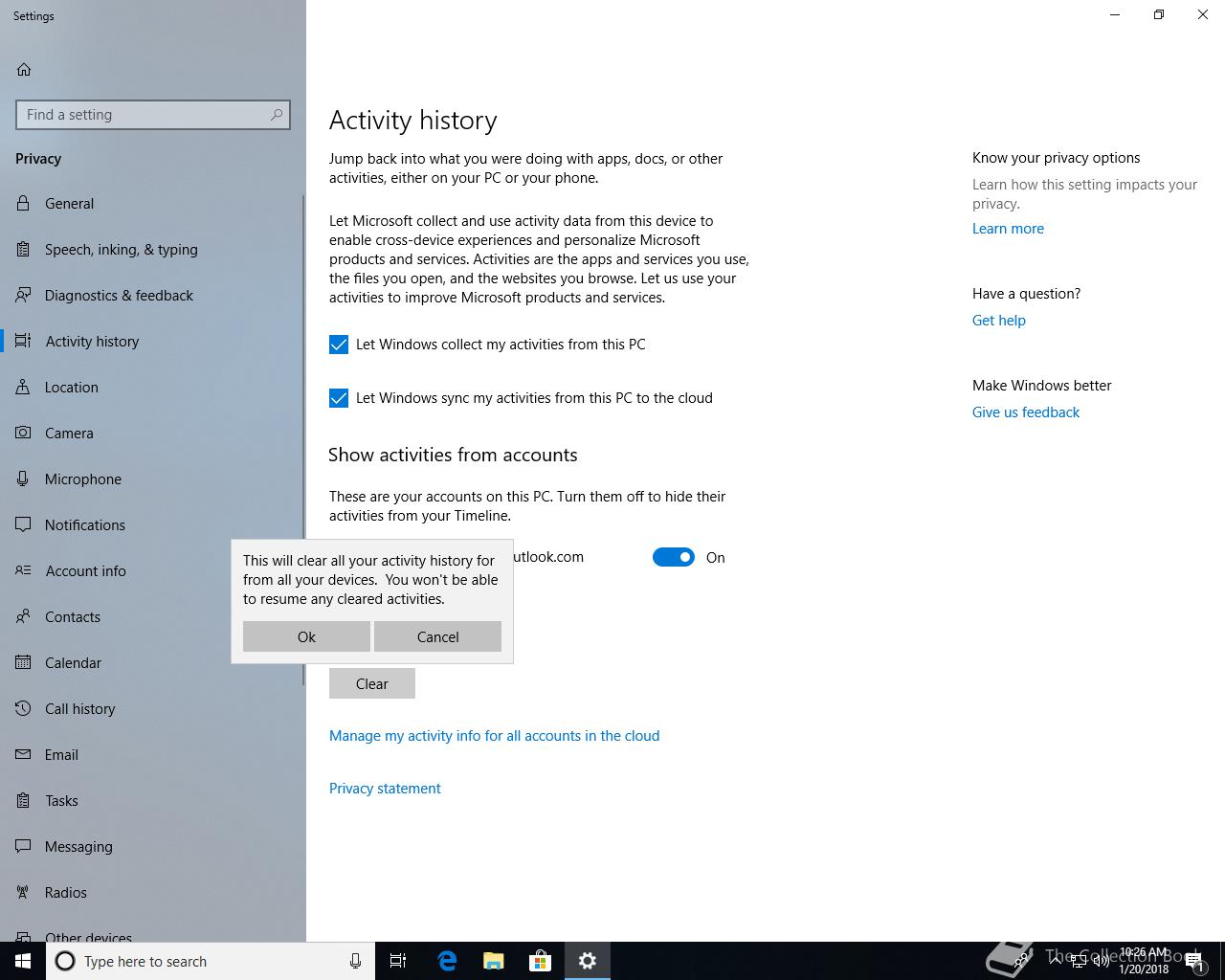This screenshot has height=980, width=1225.
Task: Open Radios privacy page
Action: point(152,892)
